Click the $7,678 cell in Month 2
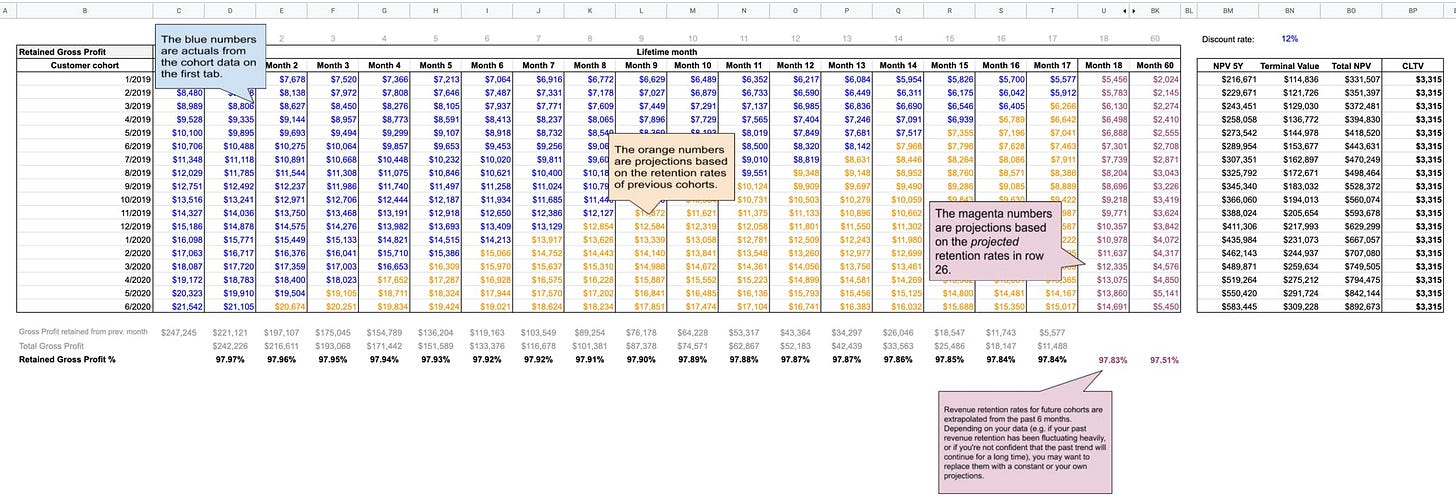Image resolution: width=1456 pixels, height=501 pixels. pyautogui.click(x=292, y=78)
